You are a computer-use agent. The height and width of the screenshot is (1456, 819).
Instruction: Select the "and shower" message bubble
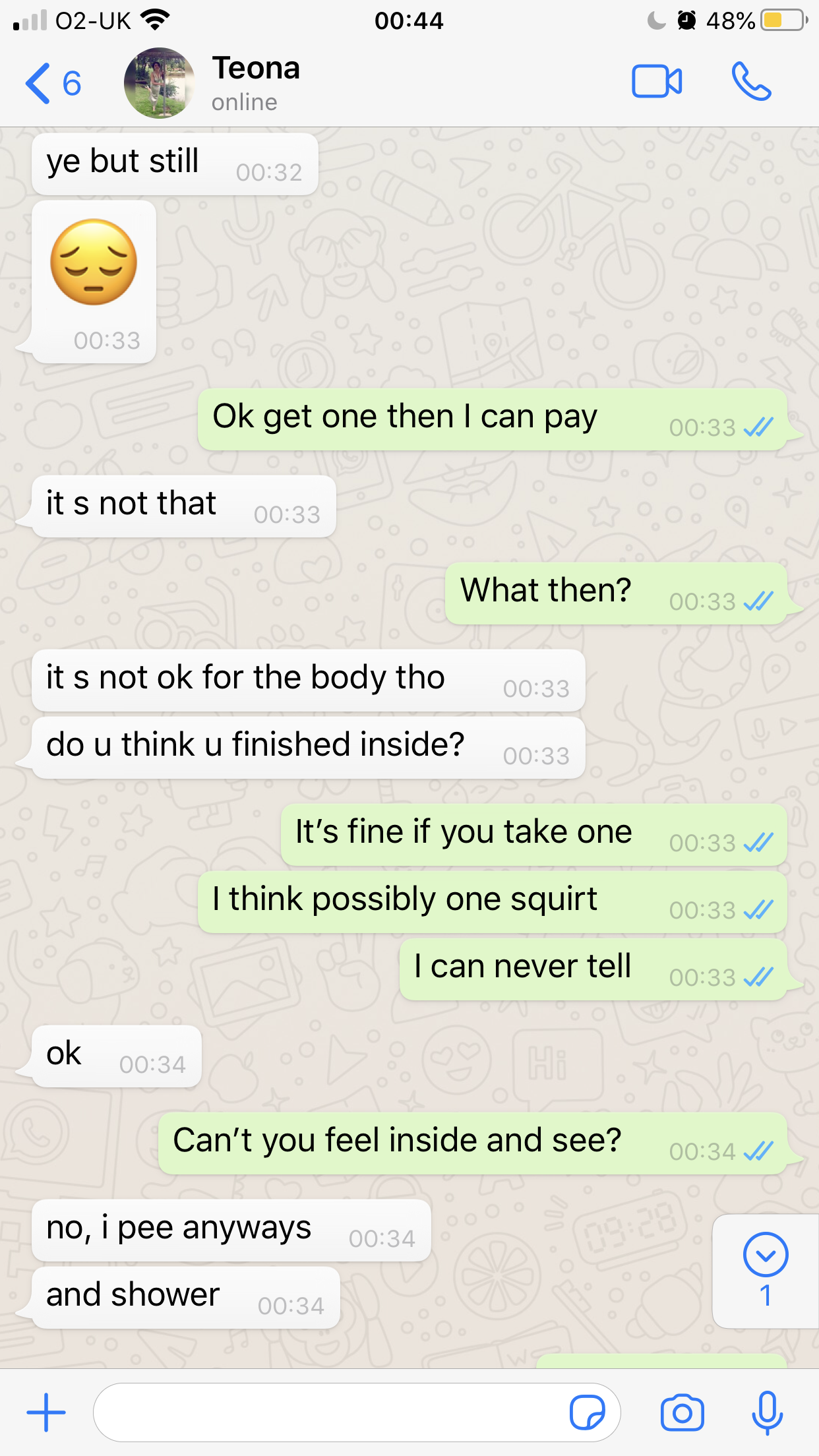click(x=186, y=1297)
